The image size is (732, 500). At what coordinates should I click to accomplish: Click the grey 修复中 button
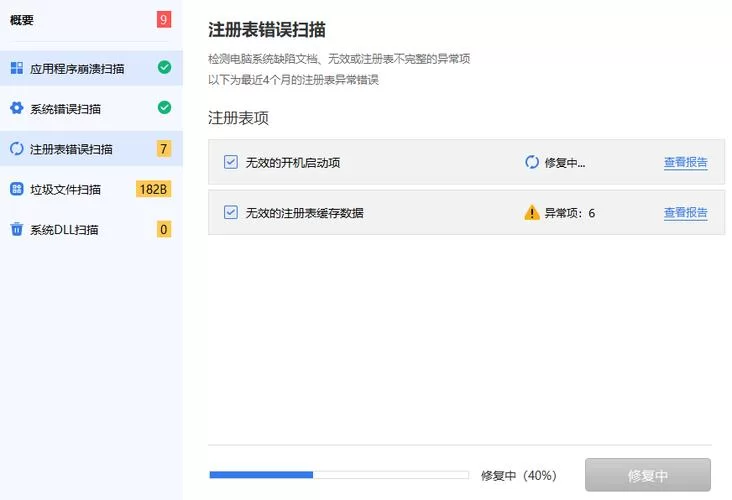(x=648, y=475)
